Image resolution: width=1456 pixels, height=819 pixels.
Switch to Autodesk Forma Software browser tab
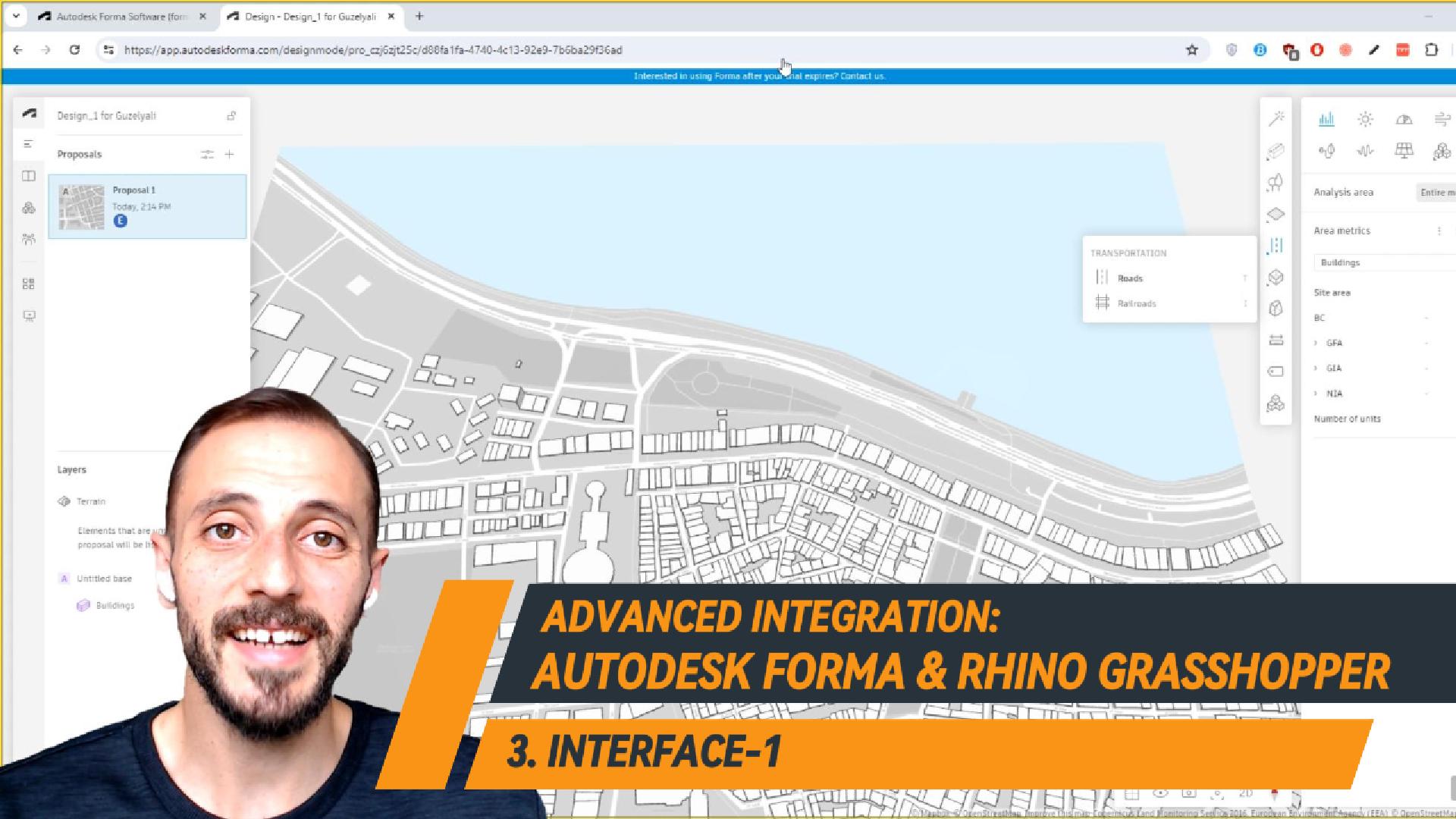point(120,16)
